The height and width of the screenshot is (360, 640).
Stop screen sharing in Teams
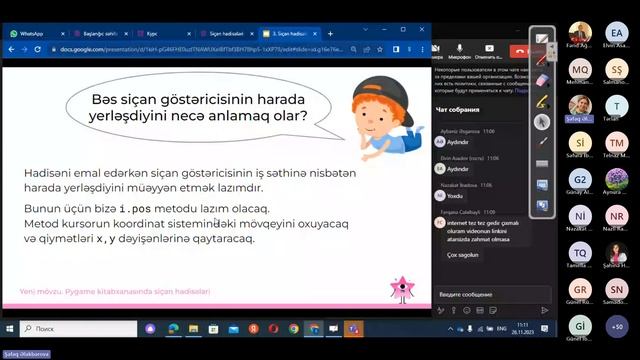pos(489,51)
